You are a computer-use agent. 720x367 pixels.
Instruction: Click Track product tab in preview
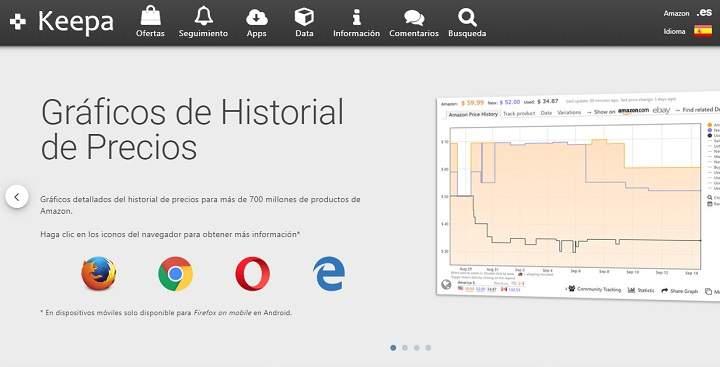[519, 113]
